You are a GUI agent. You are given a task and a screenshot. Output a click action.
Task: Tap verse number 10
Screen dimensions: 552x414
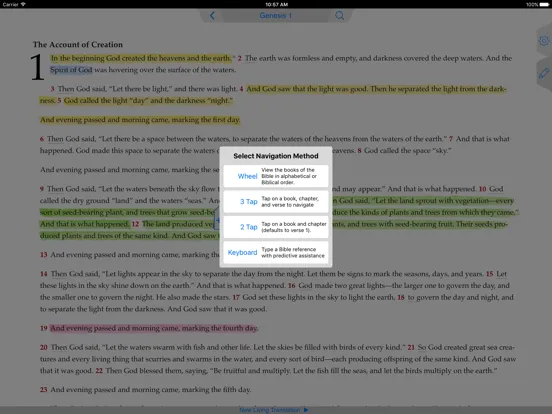(482, 189)
